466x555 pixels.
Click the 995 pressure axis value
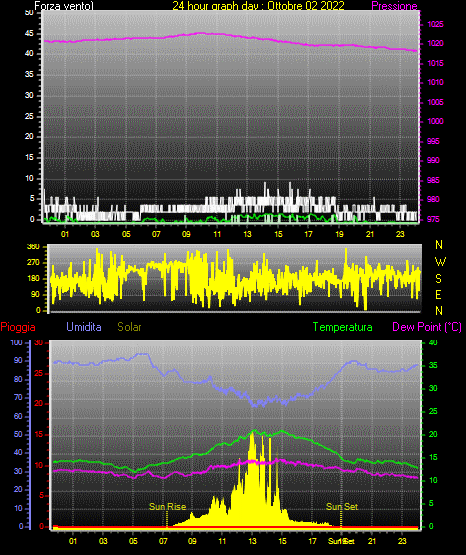433,141
